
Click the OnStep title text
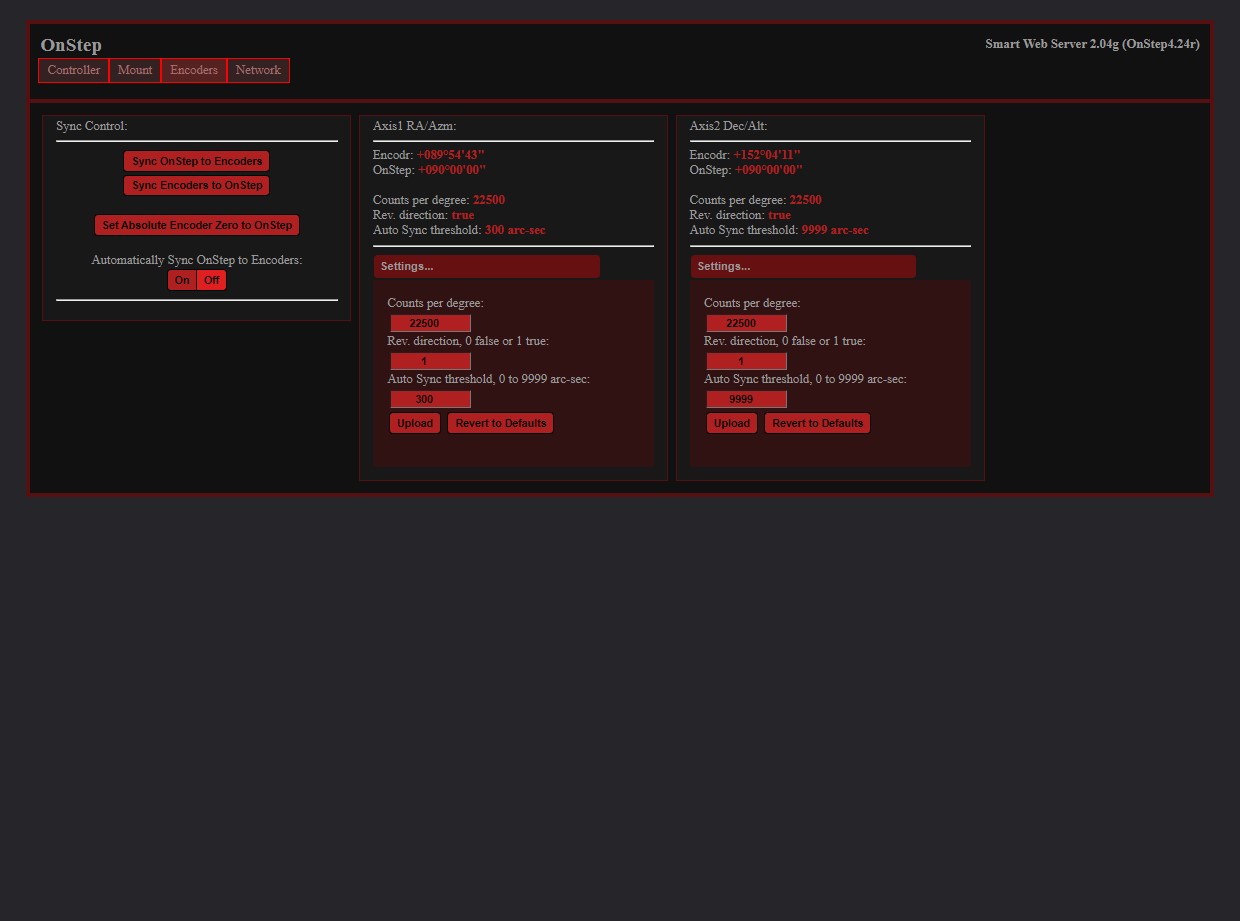[71, 45]
